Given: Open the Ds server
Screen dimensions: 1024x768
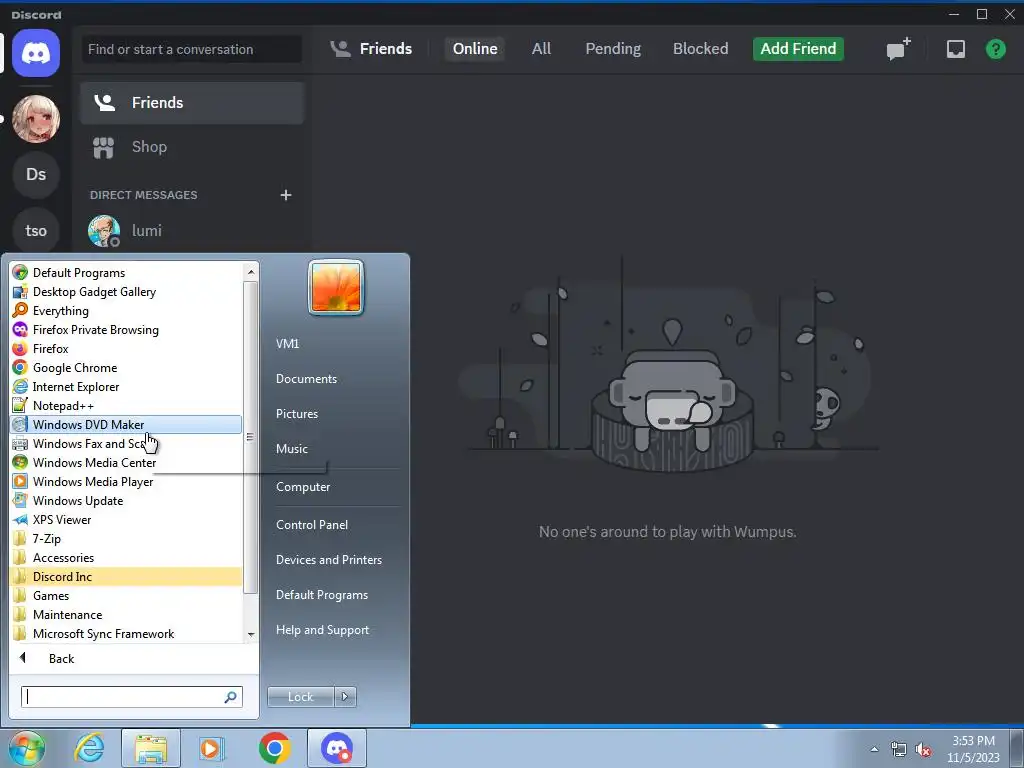Looking at the screenshot, I should point(36,174).
